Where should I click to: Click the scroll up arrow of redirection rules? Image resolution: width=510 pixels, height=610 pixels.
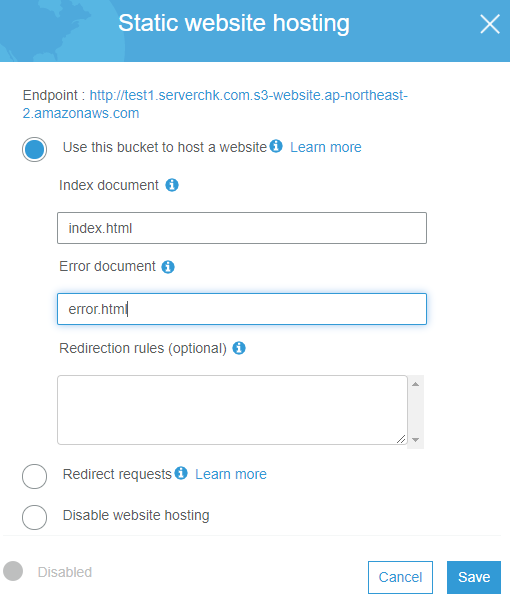415,384
